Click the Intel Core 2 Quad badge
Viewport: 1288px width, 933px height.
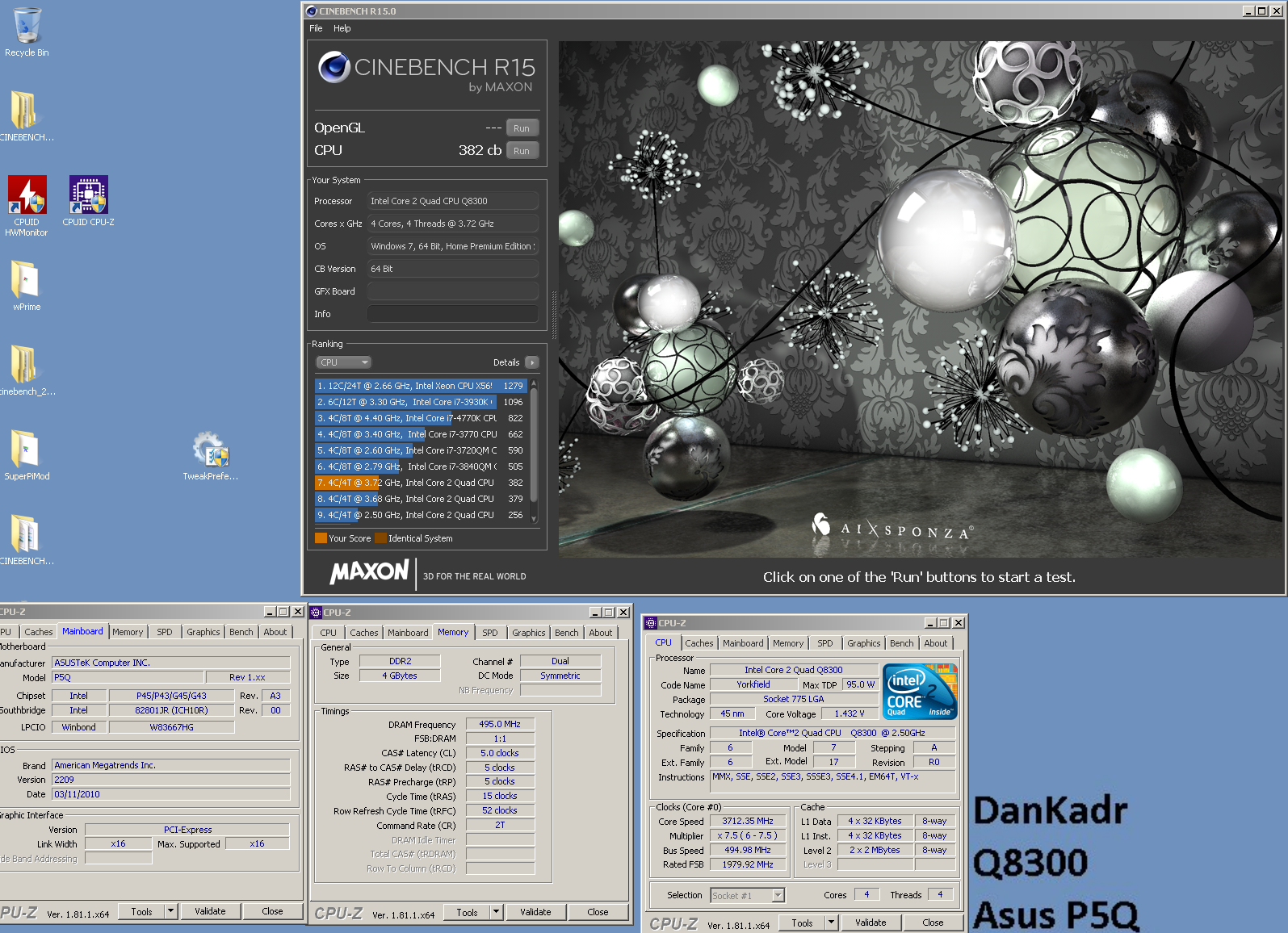920,692
